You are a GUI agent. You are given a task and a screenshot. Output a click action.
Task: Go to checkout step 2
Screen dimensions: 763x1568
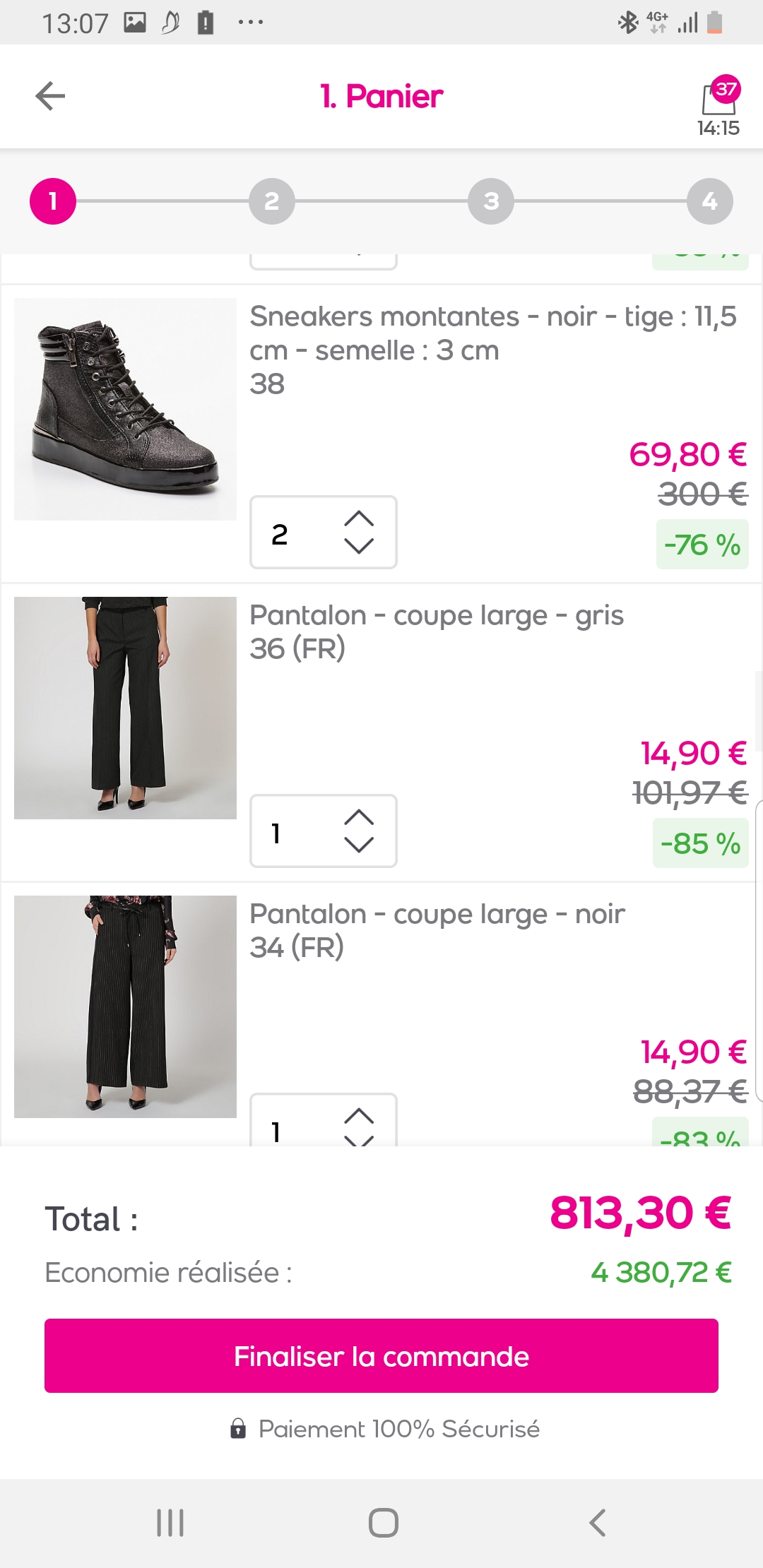(x=272, y=201)
